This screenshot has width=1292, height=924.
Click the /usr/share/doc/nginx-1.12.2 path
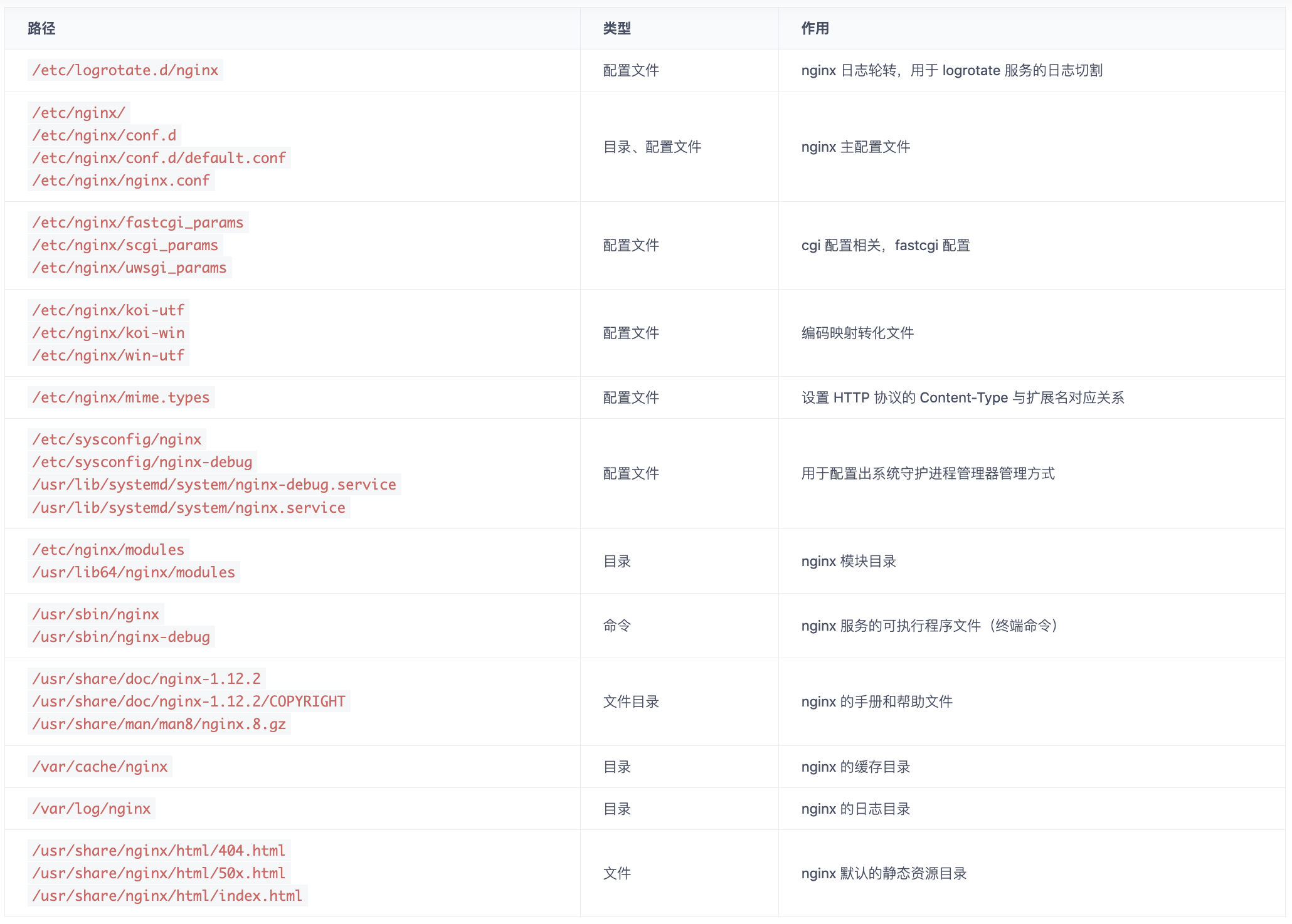click(x=147, y=679)
